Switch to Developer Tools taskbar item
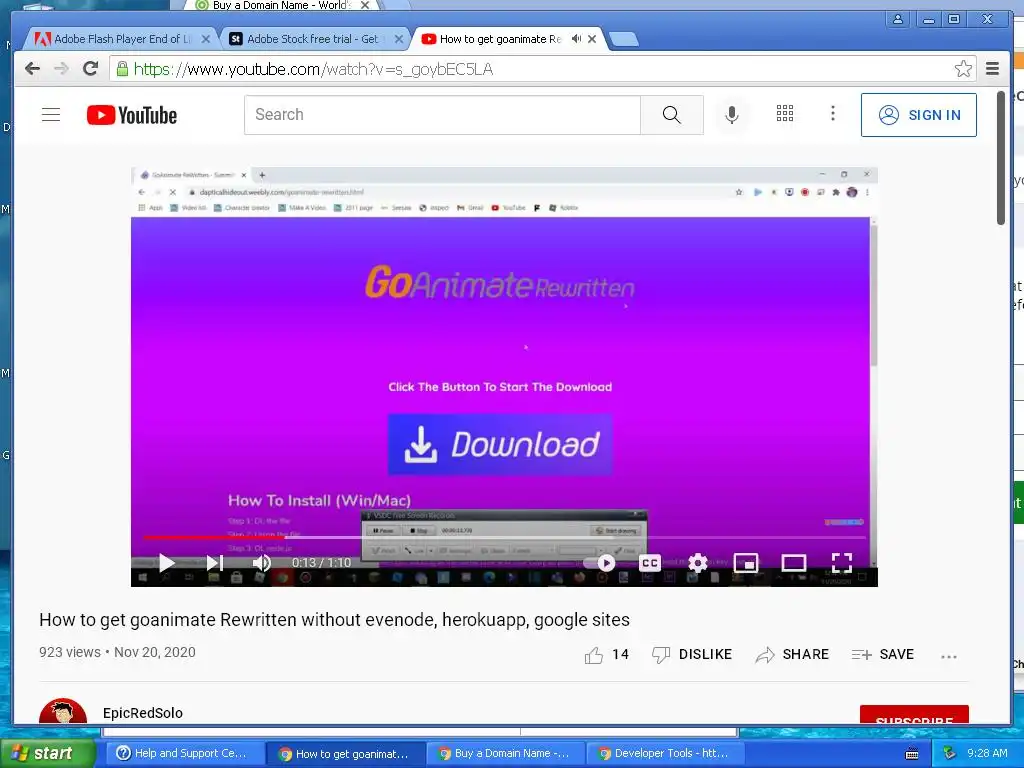The width and height of the screenshot is (1024, 768). [x=665, y=753]
